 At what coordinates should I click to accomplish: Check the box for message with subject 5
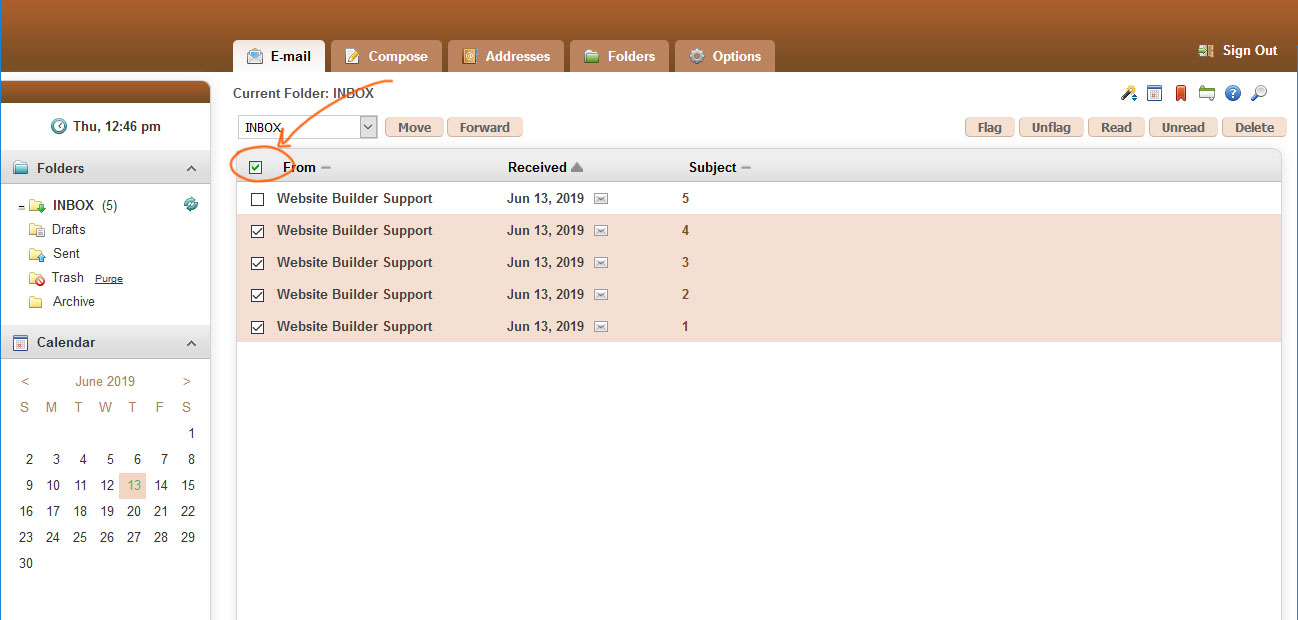tap(257, 199)
